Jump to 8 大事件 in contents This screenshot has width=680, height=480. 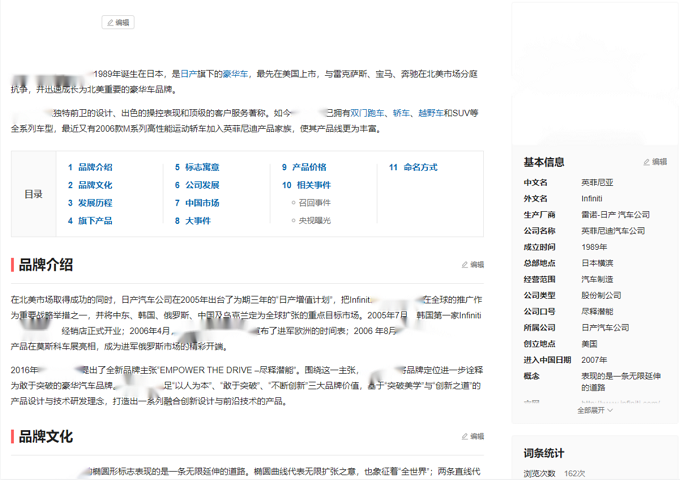point(193,221)
